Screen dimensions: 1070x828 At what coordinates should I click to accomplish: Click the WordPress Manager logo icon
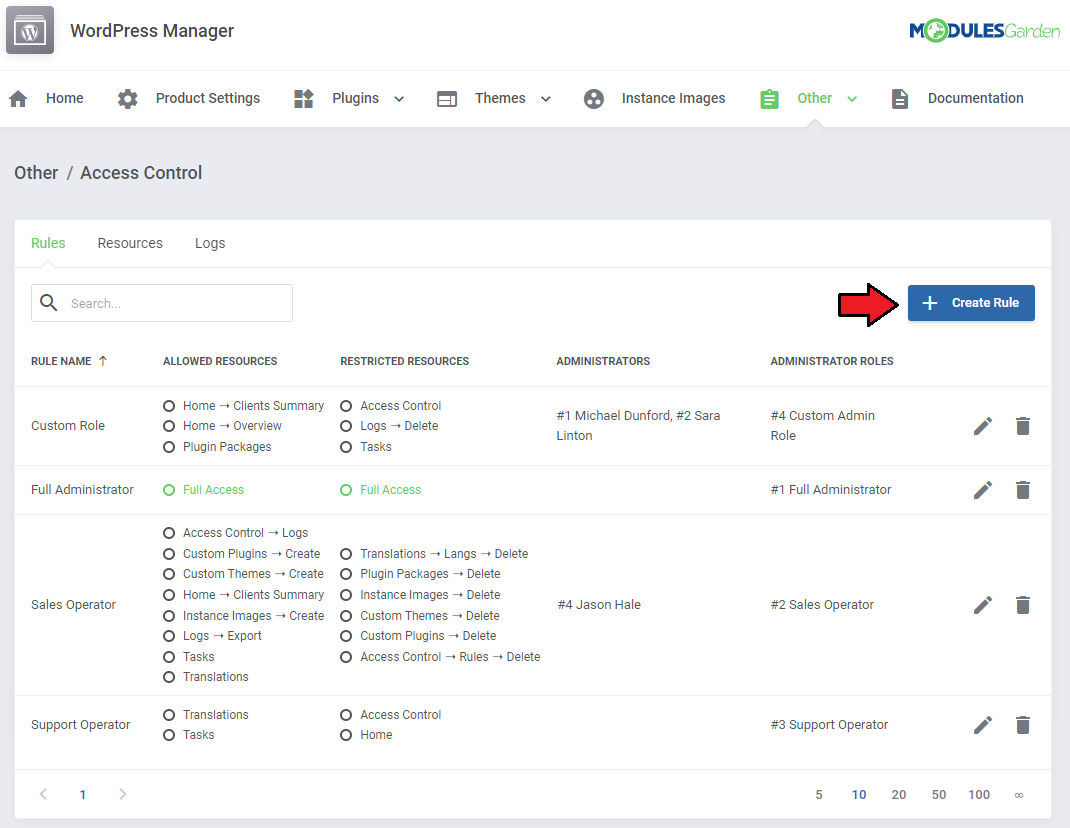30,31
